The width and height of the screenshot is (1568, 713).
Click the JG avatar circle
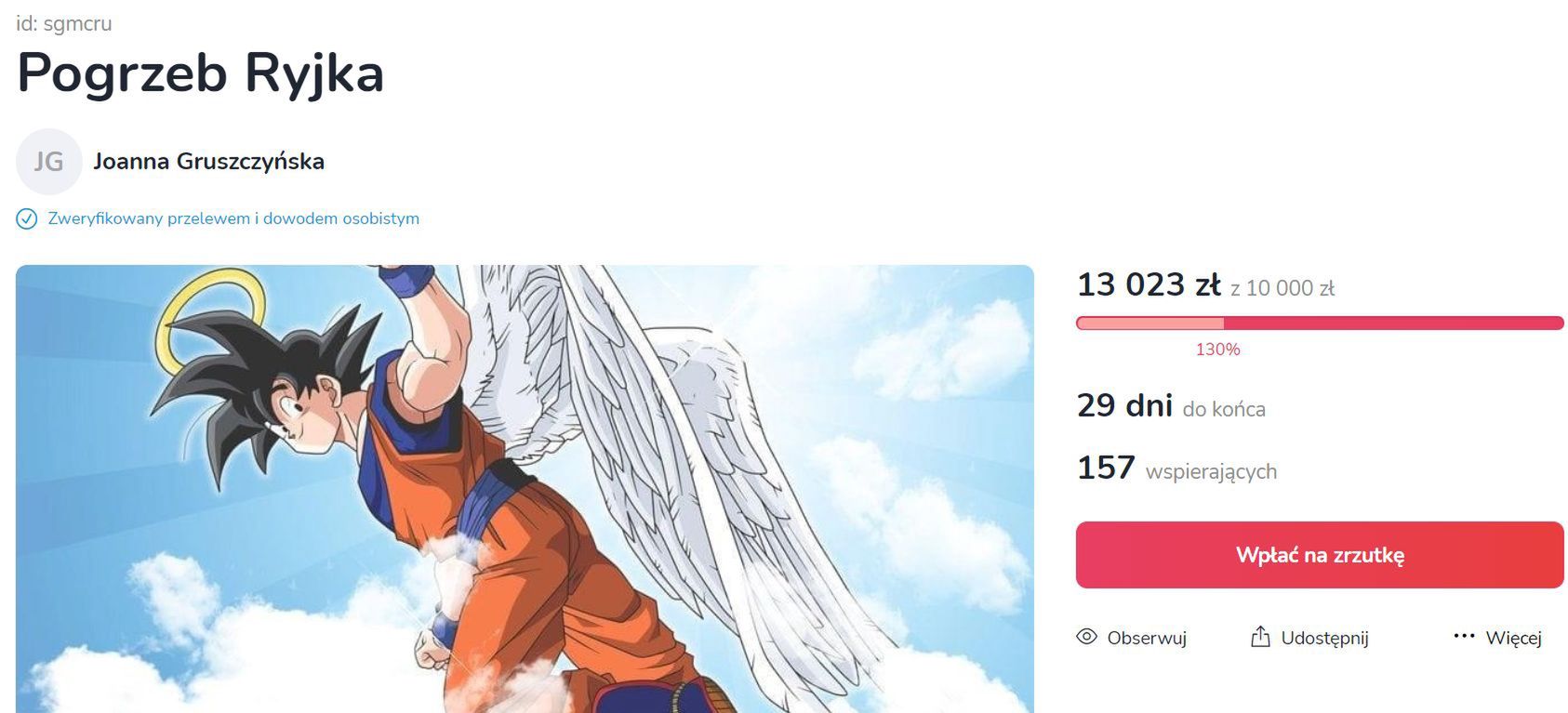click(49, 162)
